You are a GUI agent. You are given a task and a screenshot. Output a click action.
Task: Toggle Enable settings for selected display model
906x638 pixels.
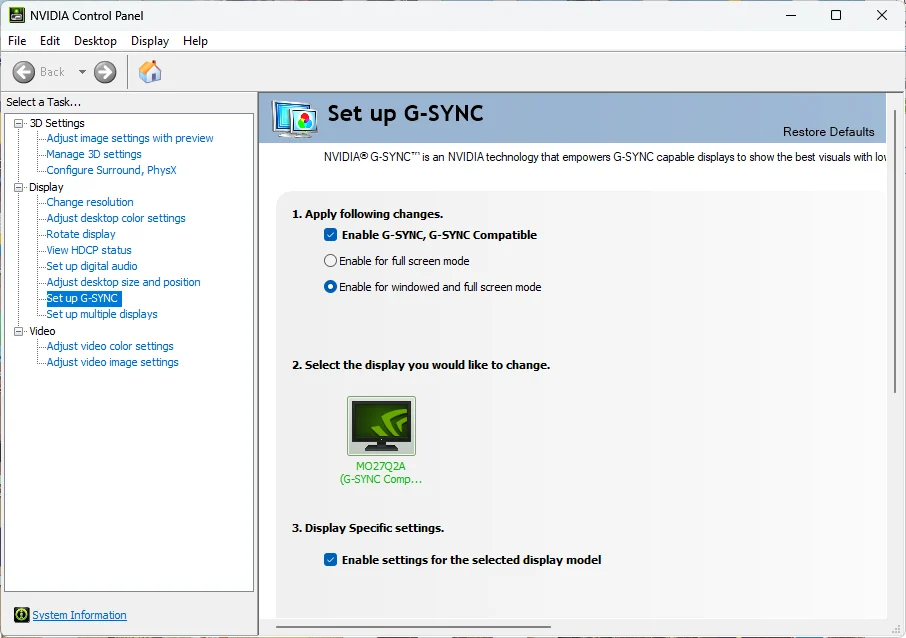[331, 559]
